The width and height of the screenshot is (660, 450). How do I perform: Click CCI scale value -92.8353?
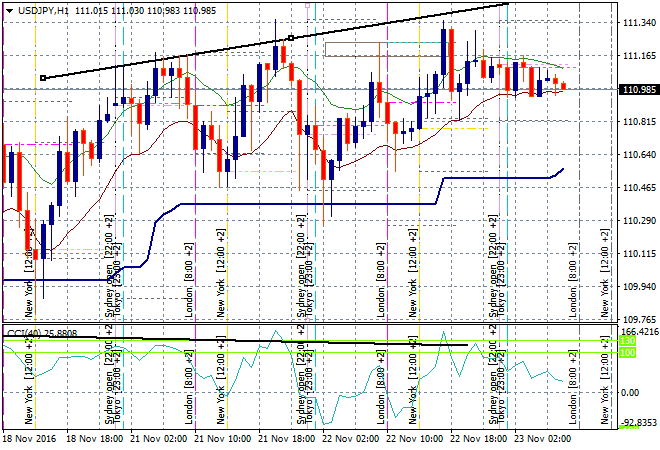(639, 422)
